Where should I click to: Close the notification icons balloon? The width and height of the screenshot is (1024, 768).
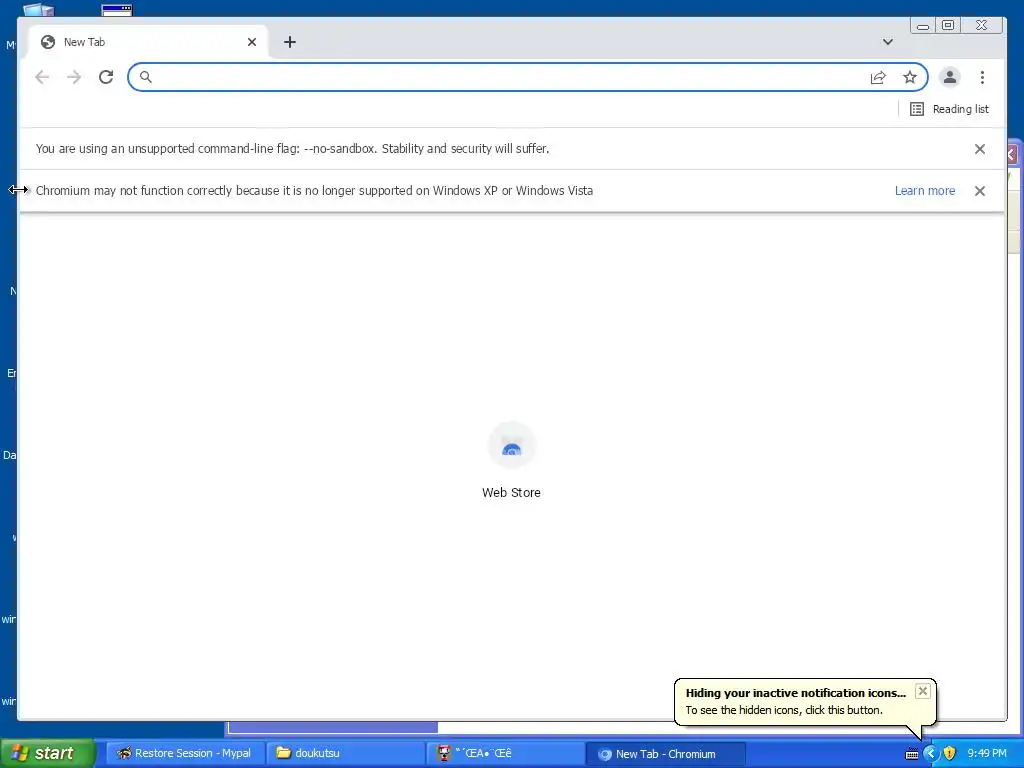pyautogui.click(x=922, y=691)
